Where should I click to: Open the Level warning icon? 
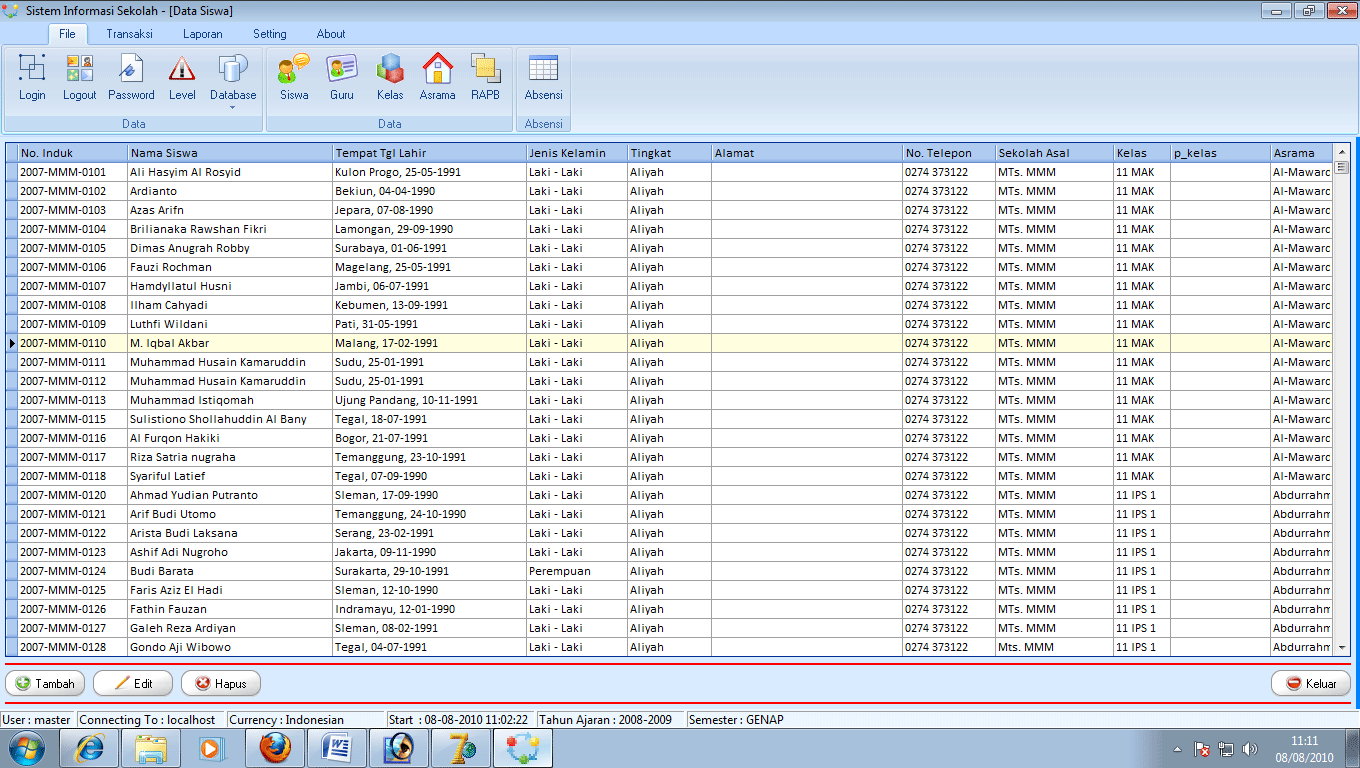(182, 77)
